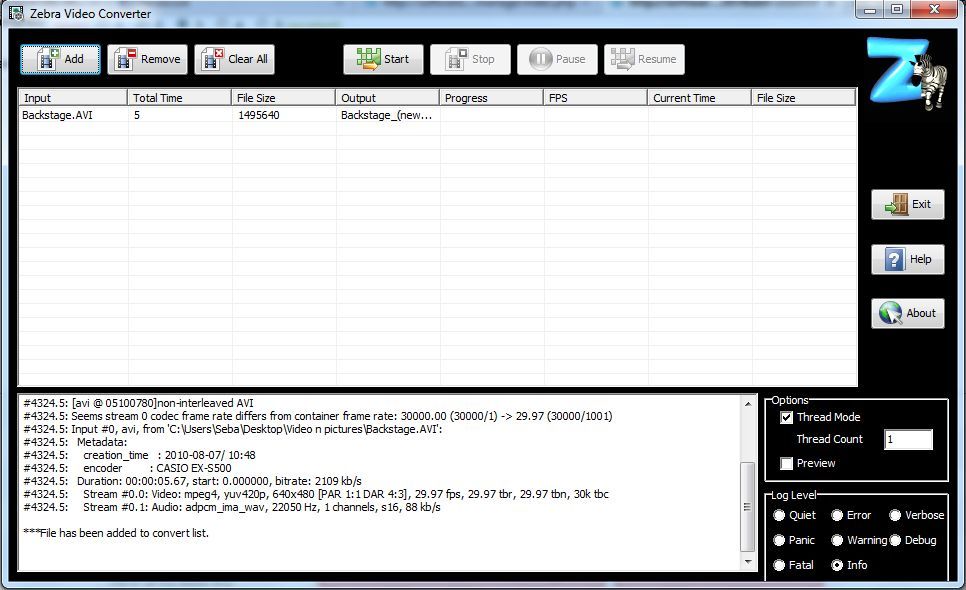
Task: Click the Thread Count input field
Action: 908,439
